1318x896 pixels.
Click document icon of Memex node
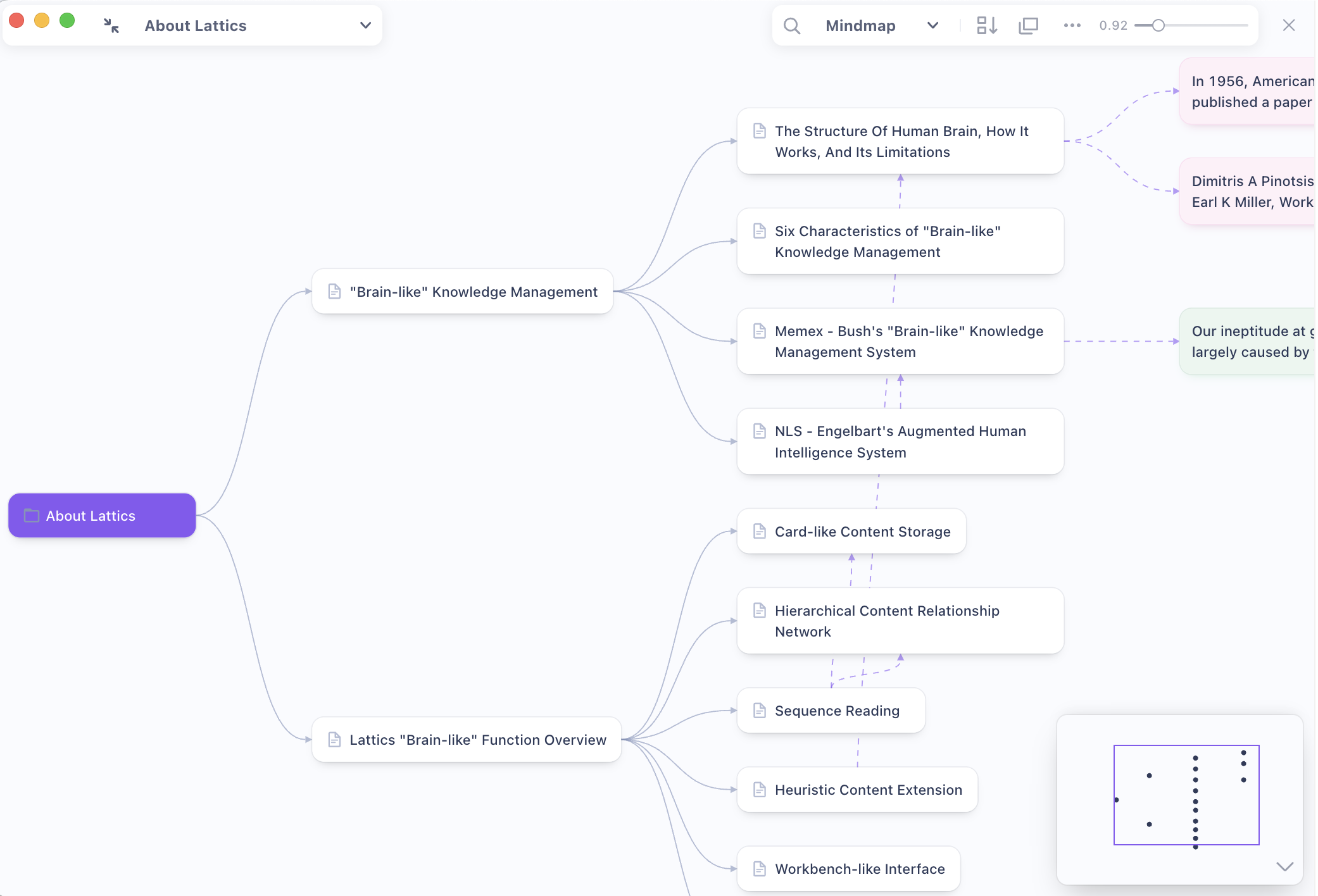760,331
